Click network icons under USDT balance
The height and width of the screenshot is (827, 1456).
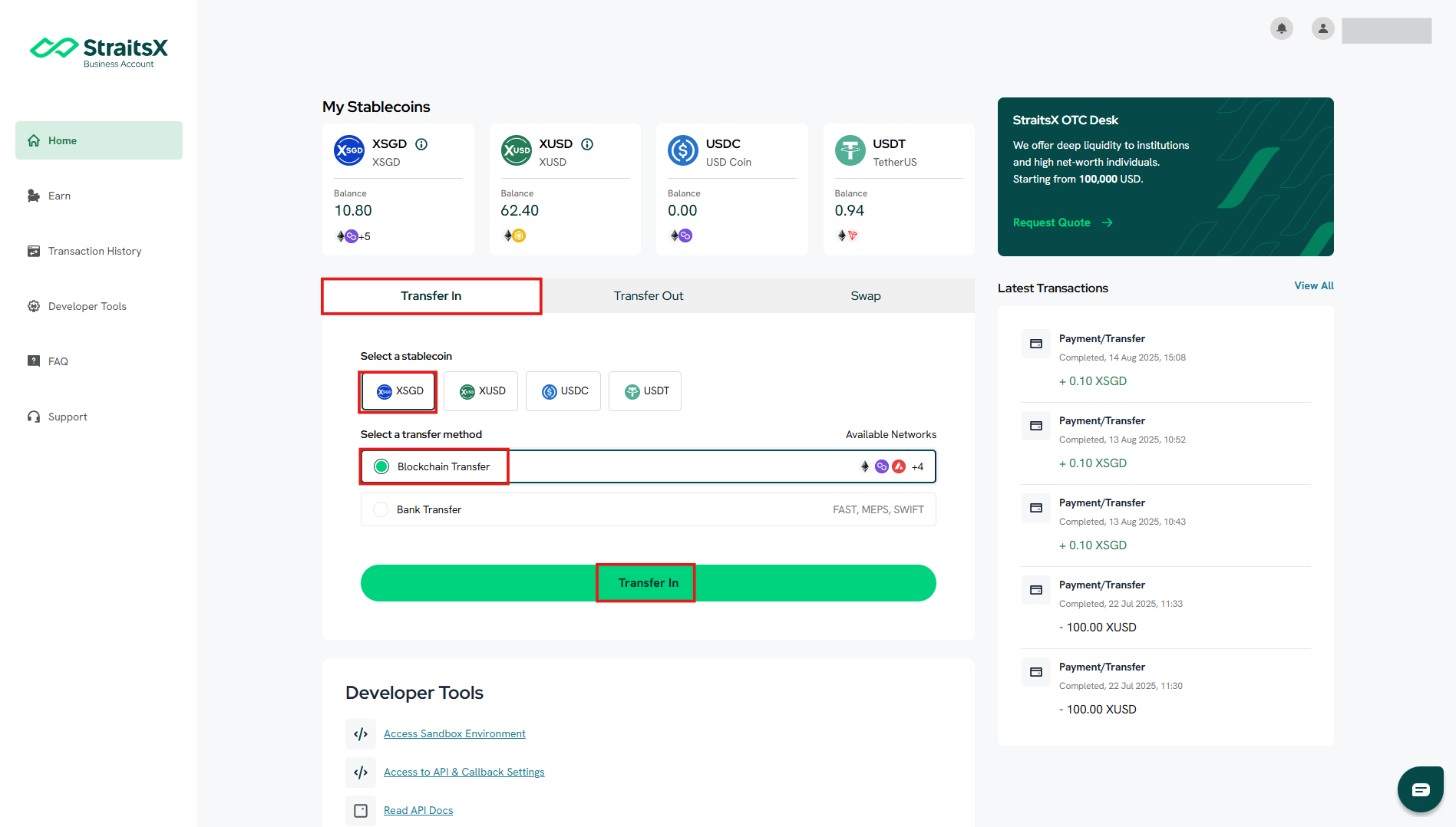(847, 236)
